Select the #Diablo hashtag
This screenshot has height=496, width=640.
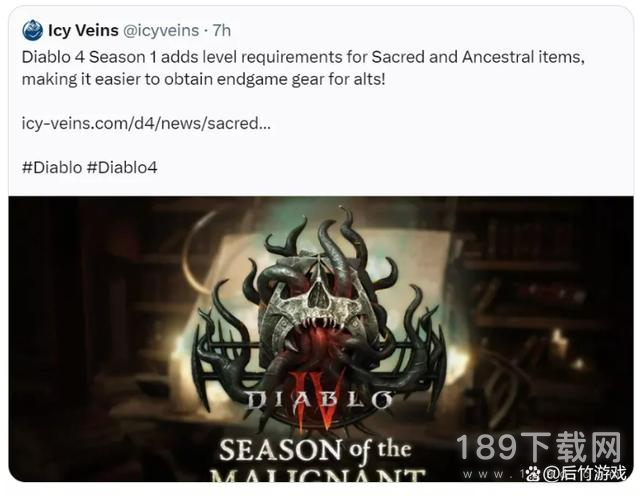coord(52,167)
